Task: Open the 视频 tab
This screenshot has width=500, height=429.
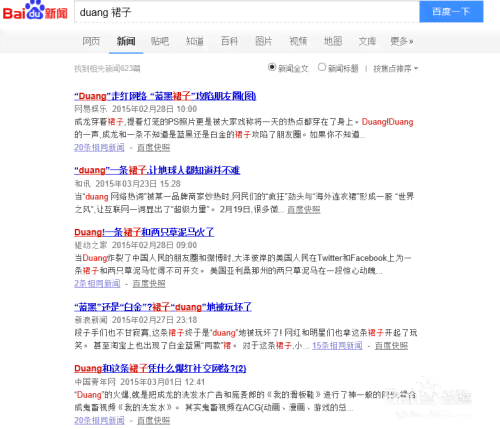Action: pyautogui.click(x=298, y=41)
